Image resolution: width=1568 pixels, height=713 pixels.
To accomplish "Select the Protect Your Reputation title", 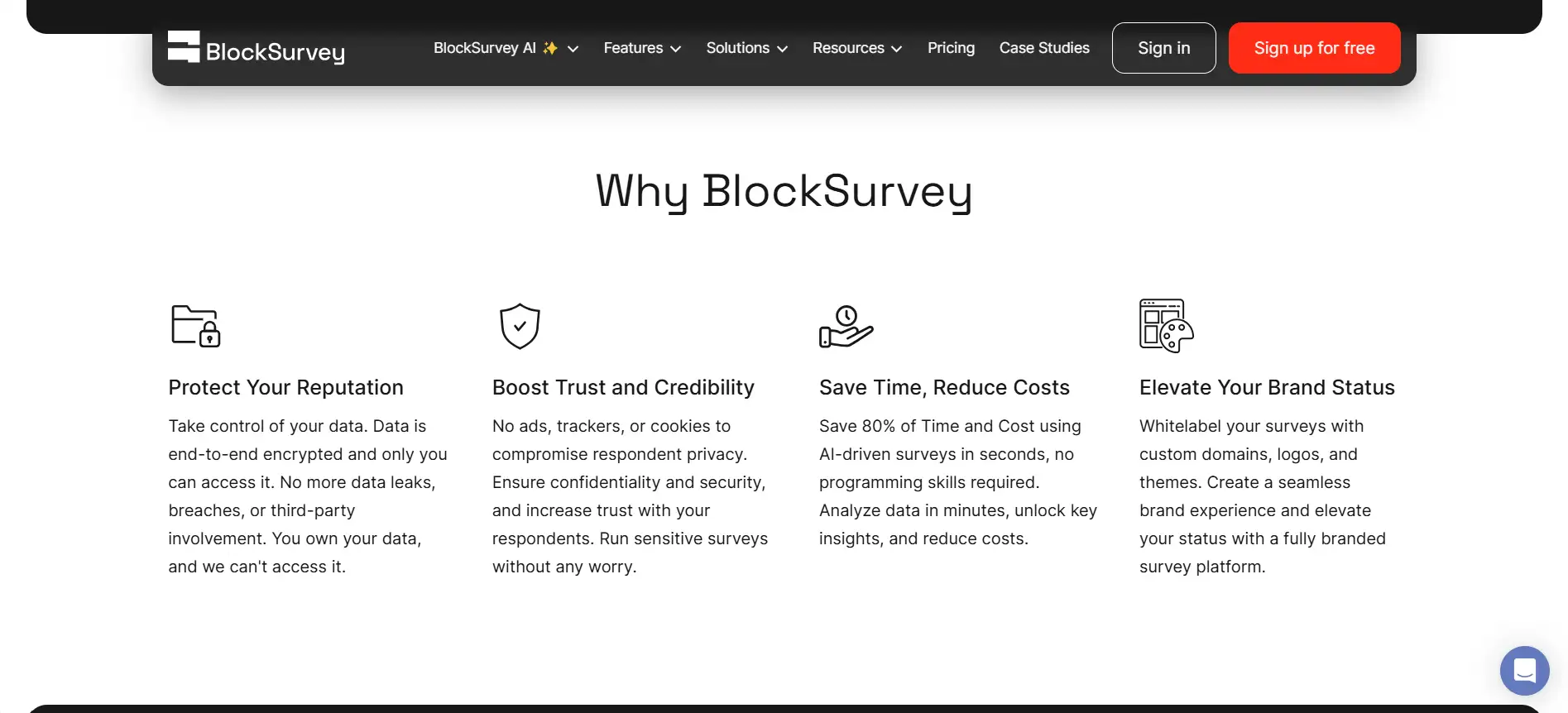I will click(x=285, y=387).
